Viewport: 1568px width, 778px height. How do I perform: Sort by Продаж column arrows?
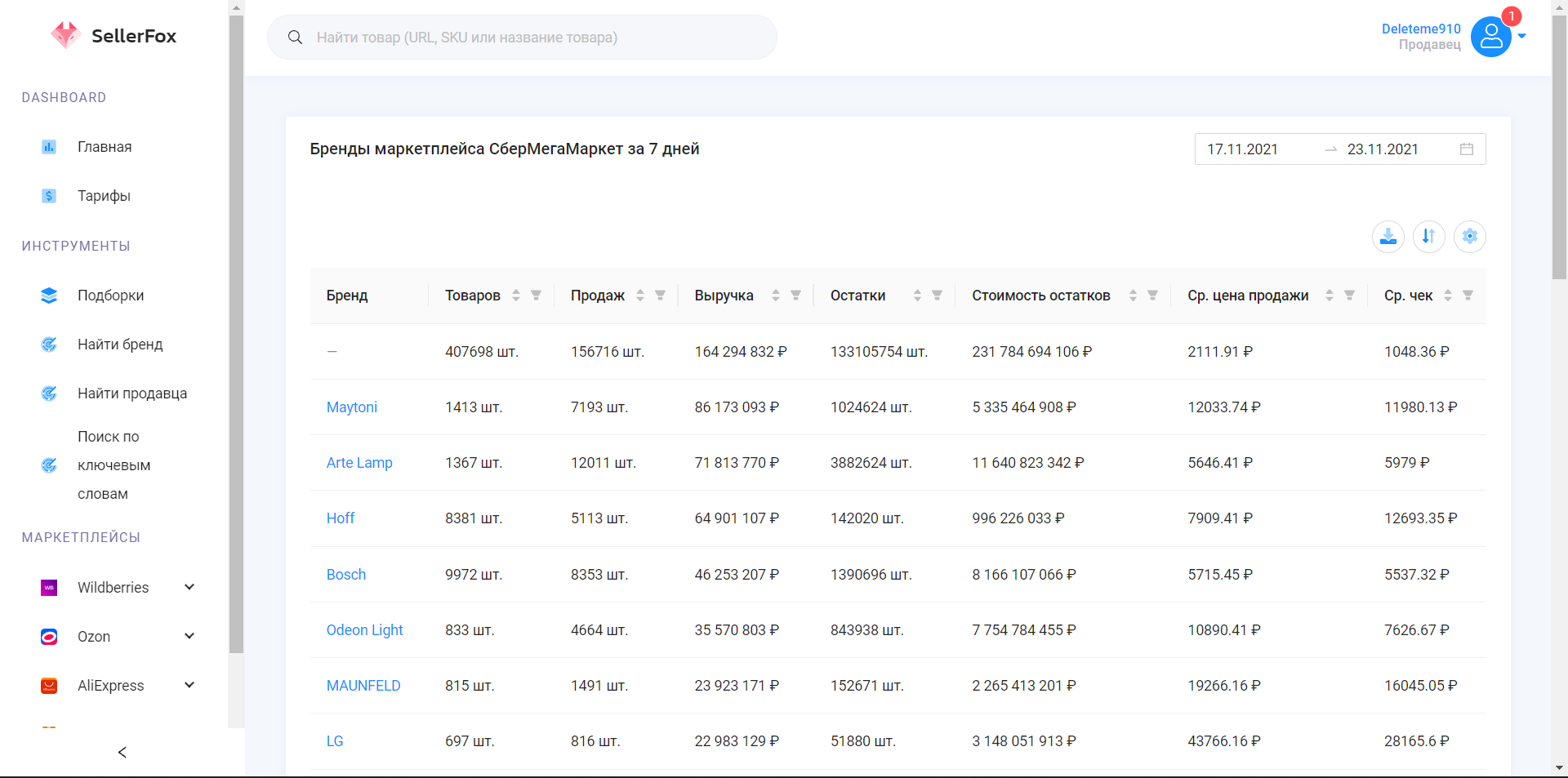pos(640,296)
